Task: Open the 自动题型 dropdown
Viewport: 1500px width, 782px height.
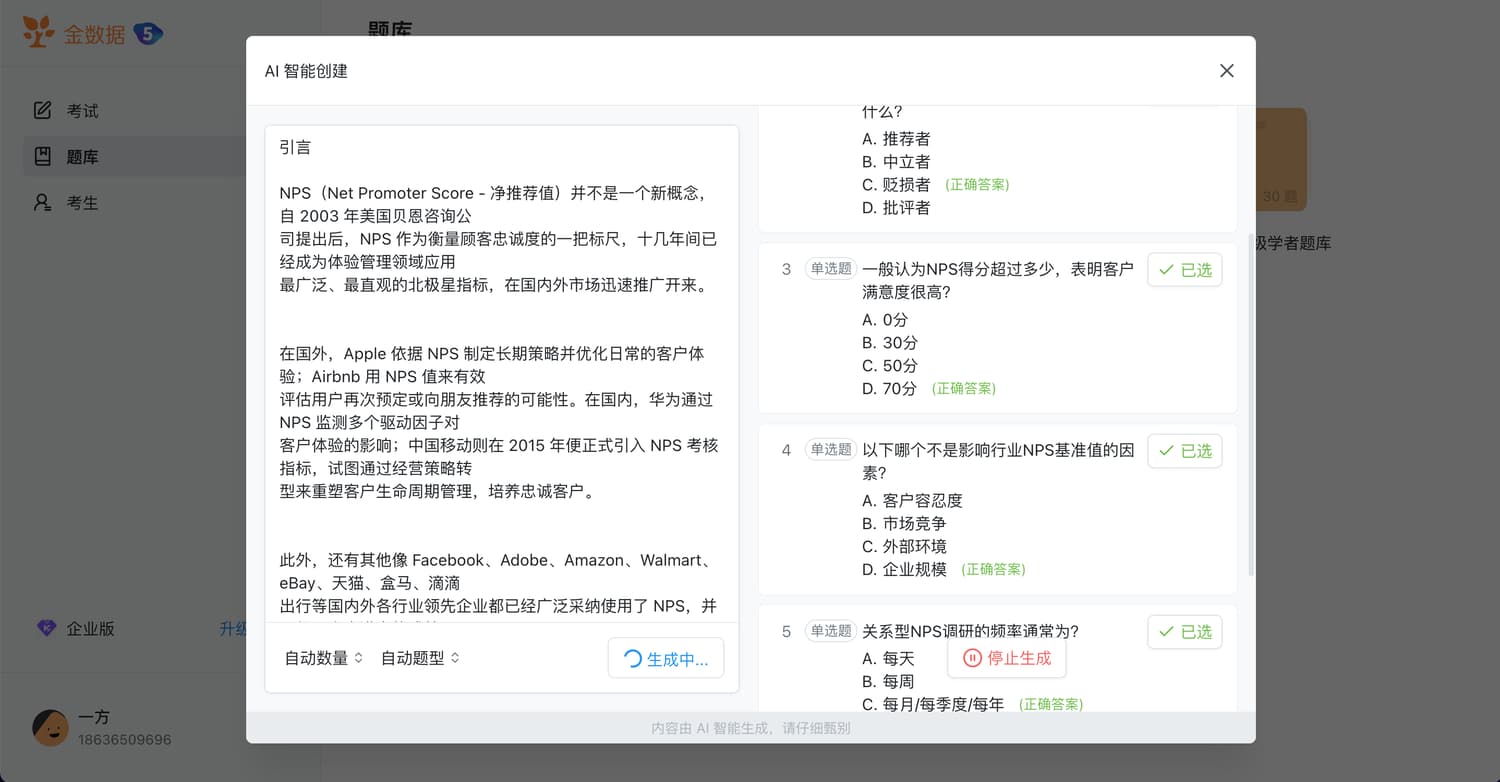Action: pyautogui.click(x=419, y=658)
